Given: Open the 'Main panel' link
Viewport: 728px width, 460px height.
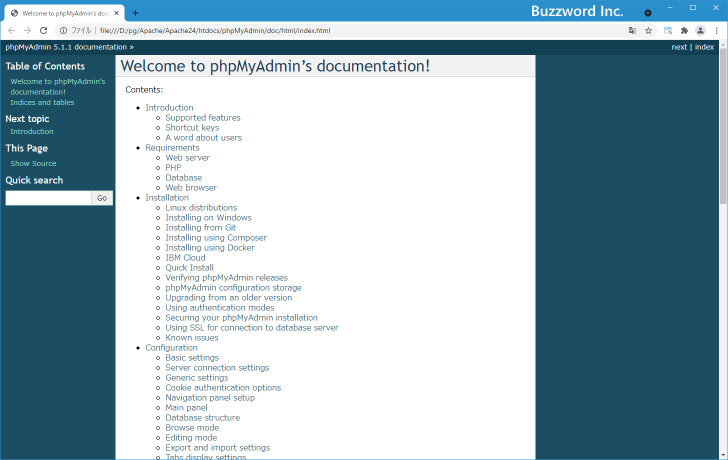Looking at the screenshot, I should point(186,408).
